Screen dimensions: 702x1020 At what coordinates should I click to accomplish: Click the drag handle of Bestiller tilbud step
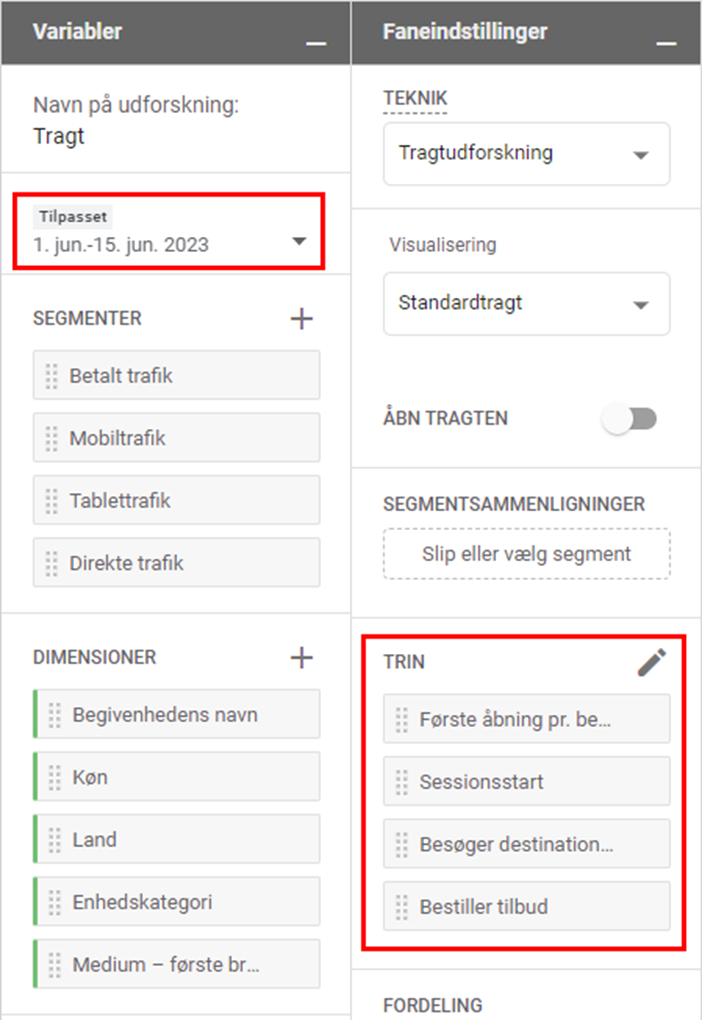pyautogui.click(x=403, y=906)
